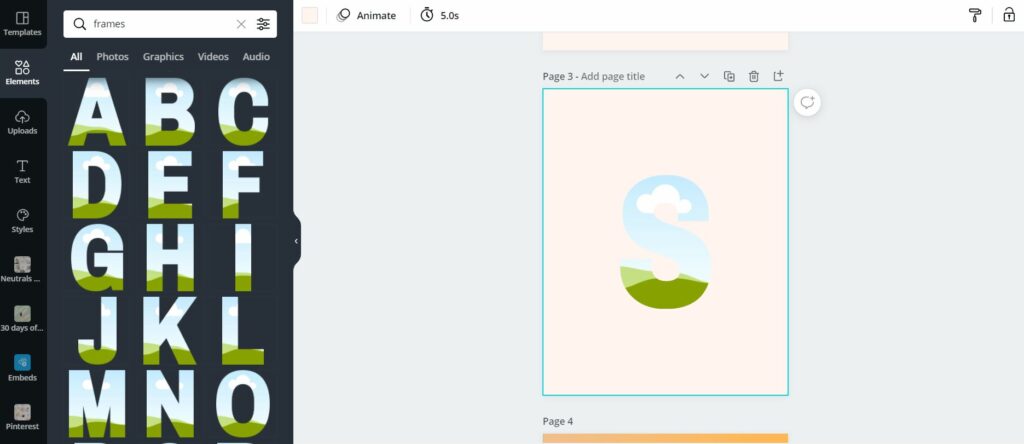1024x444 pixels.
Task: Toggle the lock icon in toolbar
Action: click(x=1009, y=15)
